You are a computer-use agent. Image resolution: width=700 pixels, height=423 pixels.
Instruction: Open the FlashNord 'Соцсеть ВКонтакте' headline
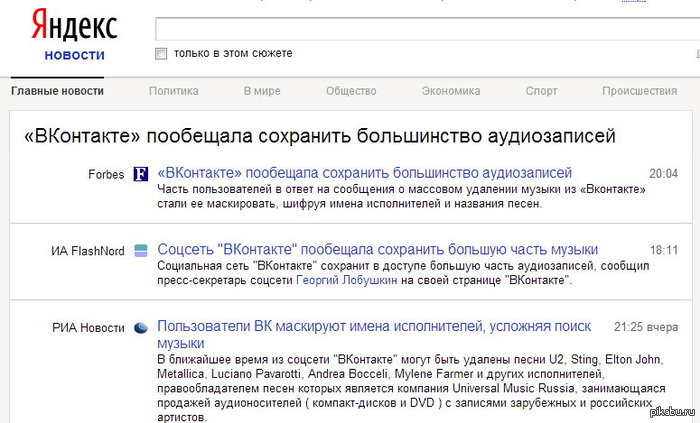pos(378,250)
